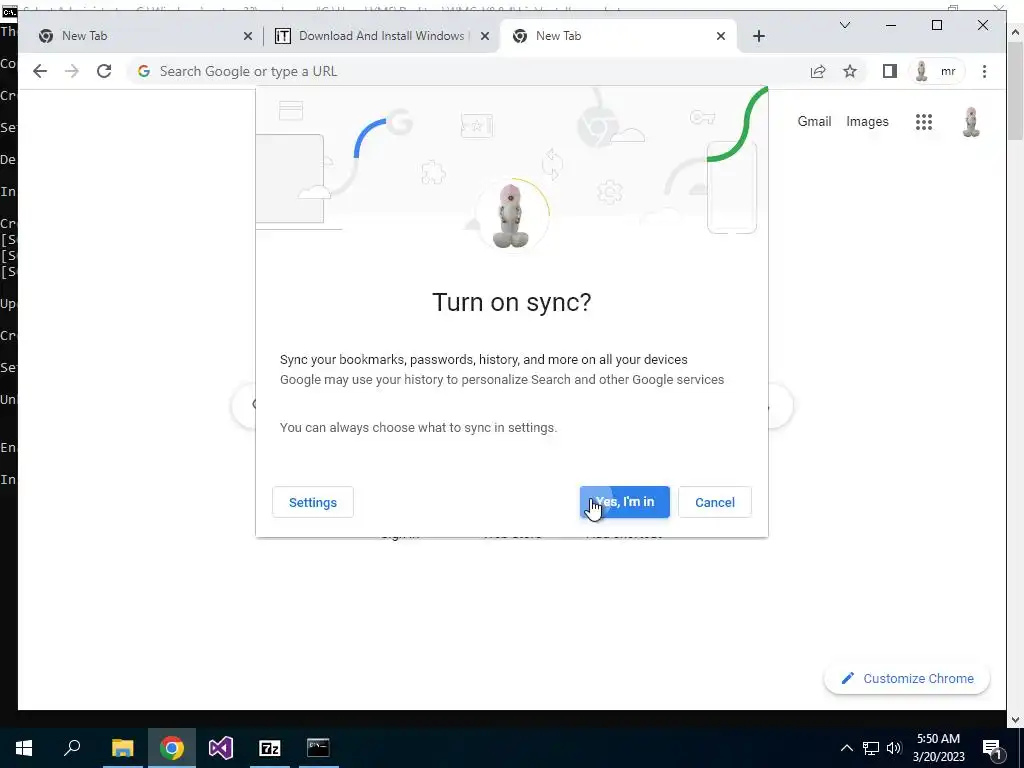Bookmark this tab with the star icon
1024x768 pixels.
pyautogui.click(x=850, y=71)
